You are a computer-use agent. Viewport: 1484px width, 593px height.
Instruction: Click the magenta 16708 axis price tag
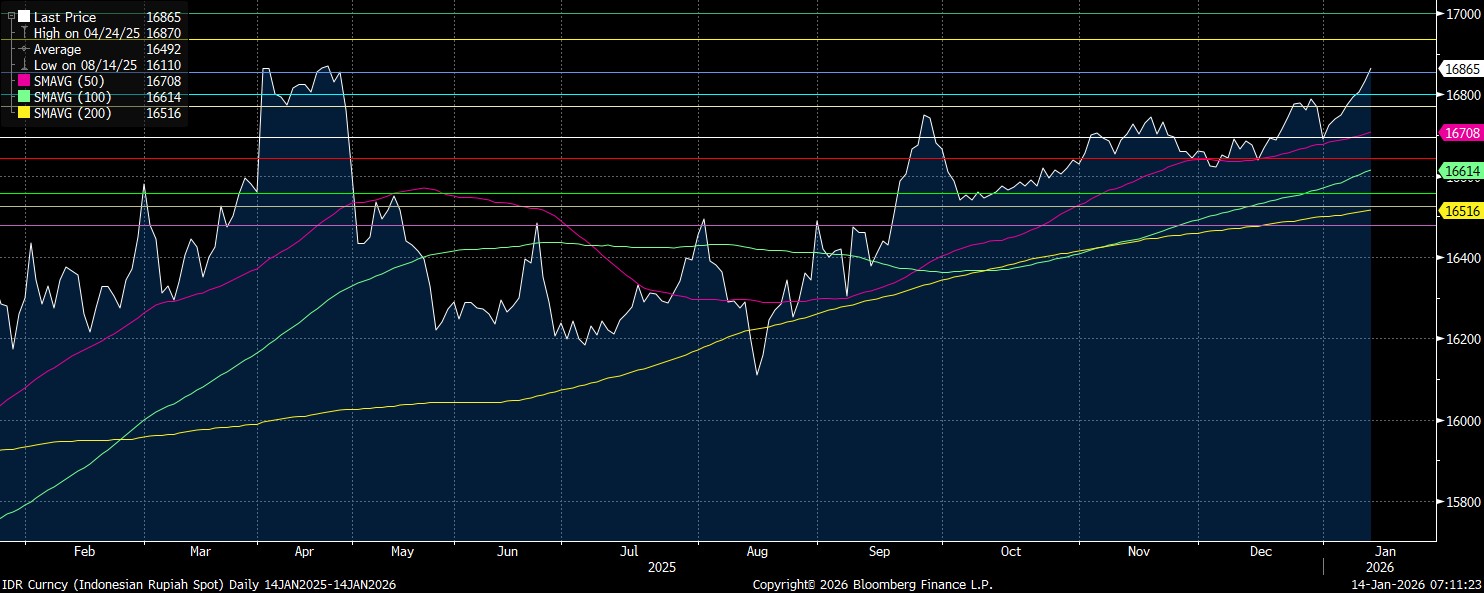click(x=1461, y=132)
